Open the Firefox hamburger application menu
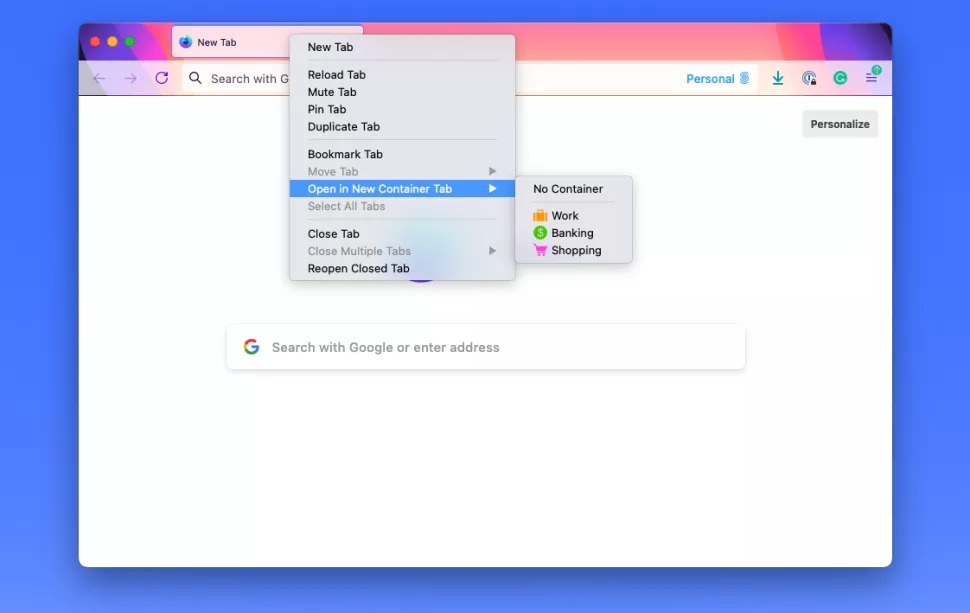Image resolution: width=970 pixels, height=613 pixels. pyautogui.click(x=871, y=78)
